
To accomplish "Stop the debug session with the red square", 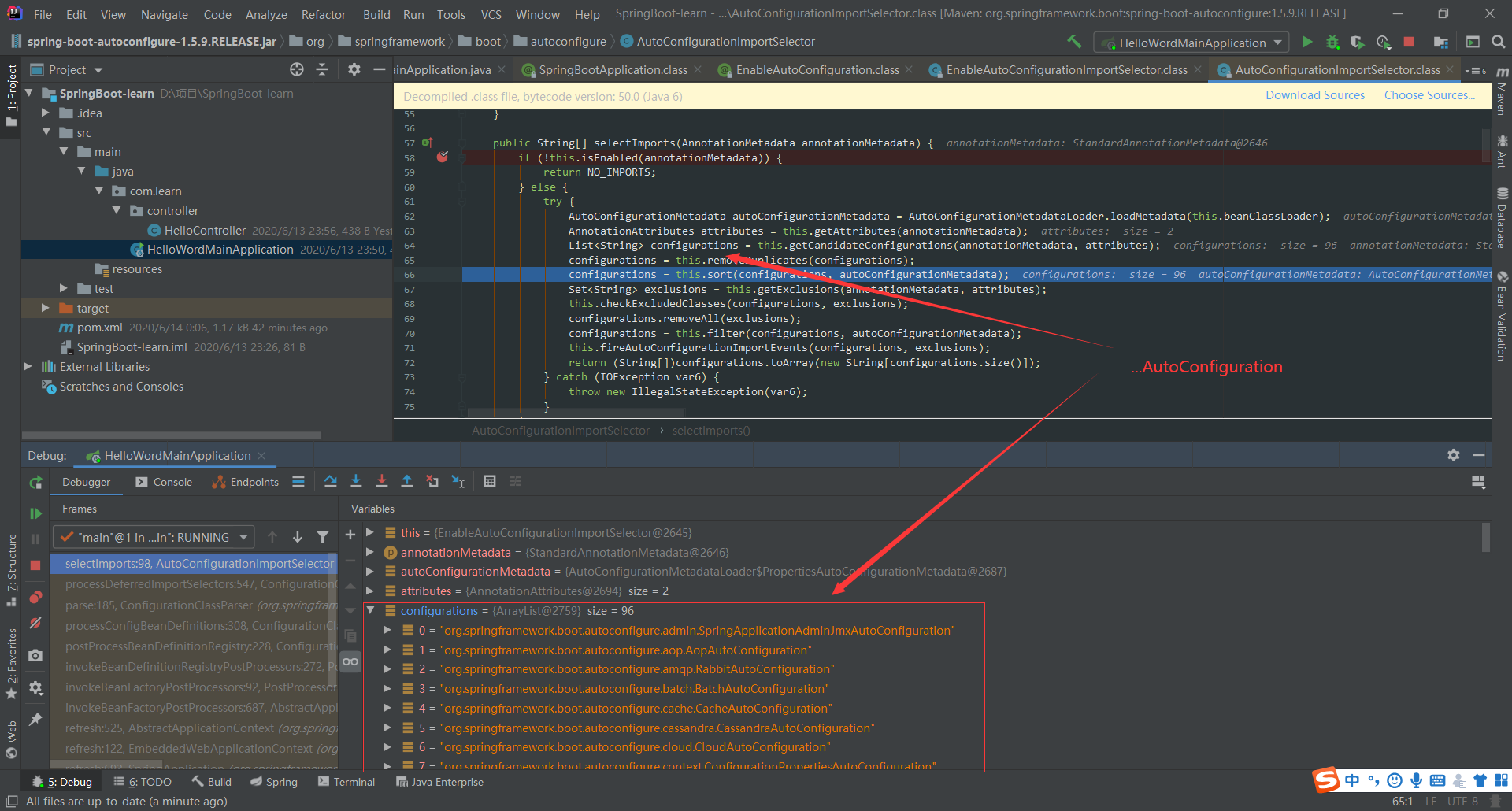I will (35, 565).
